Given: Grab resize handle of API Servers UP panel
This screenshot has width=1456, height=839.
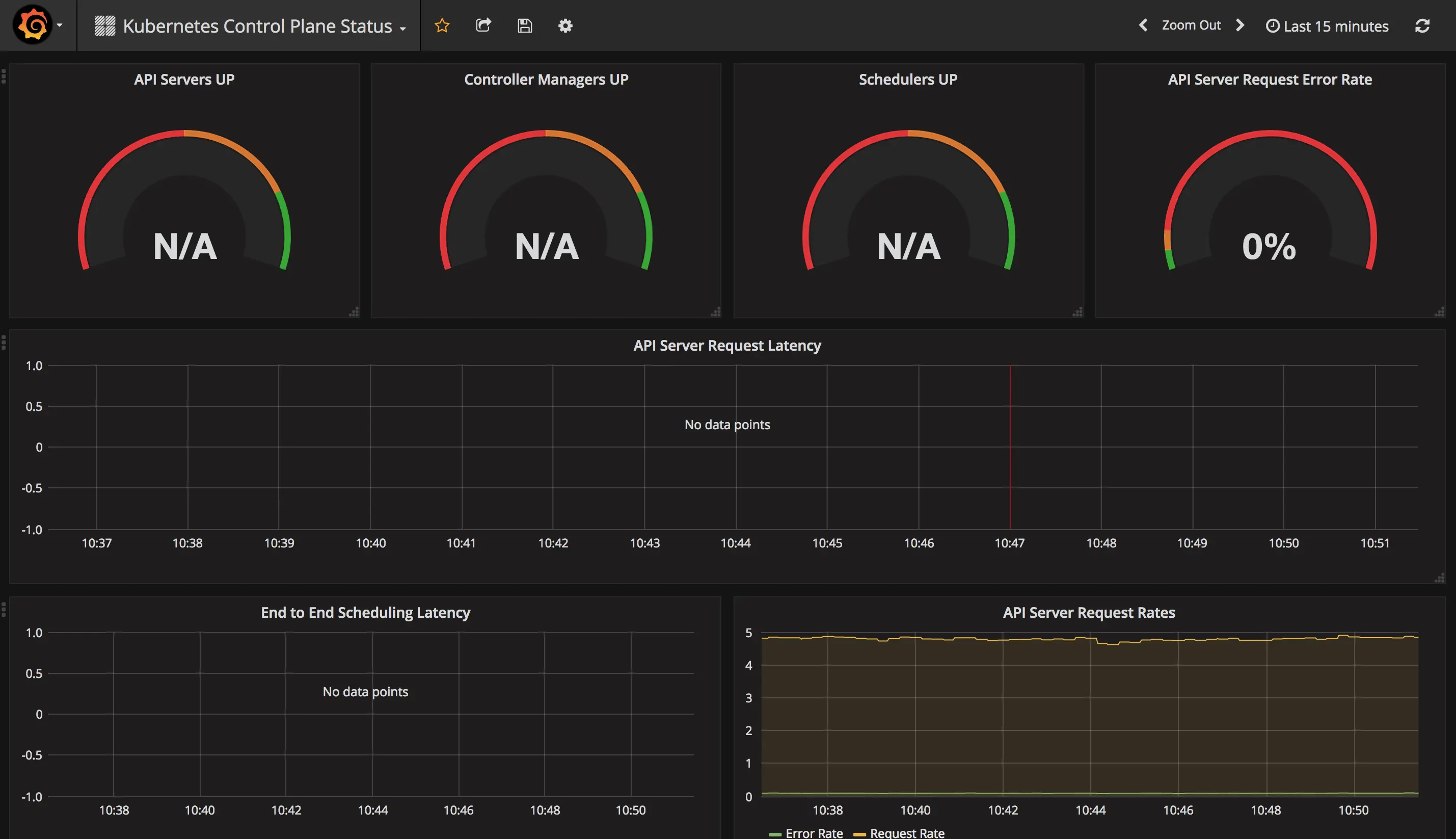Looking at the screenshot, I should click(354, 312).
